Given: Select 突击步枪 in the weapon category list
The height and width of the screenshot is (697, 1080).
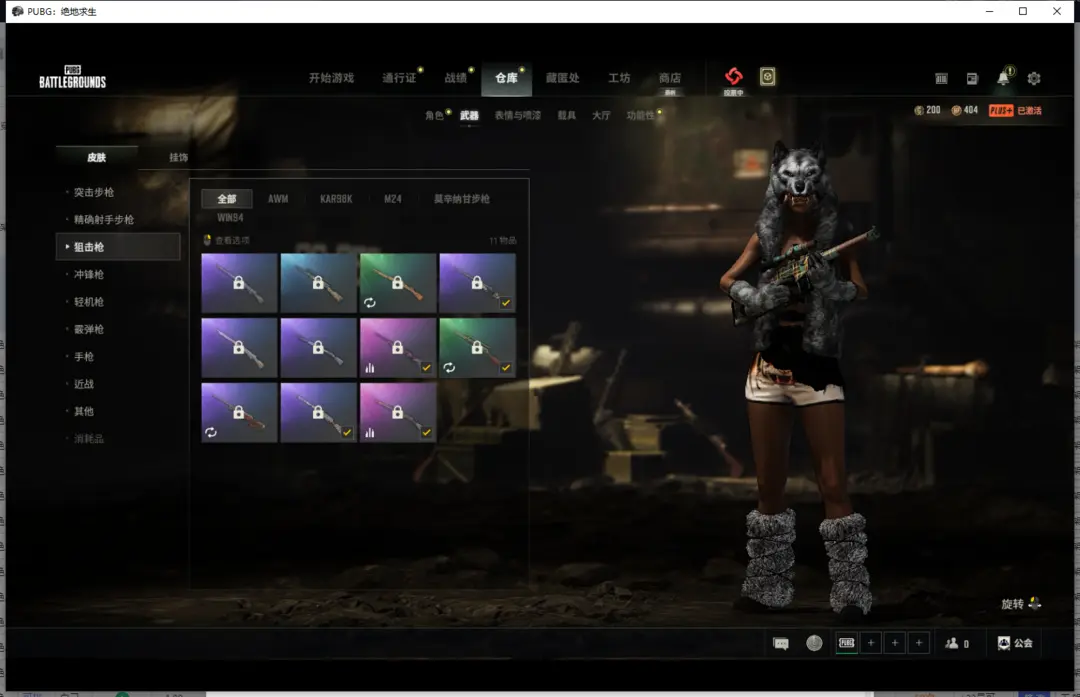Looking at the screenshot, I should pos(94,192).
